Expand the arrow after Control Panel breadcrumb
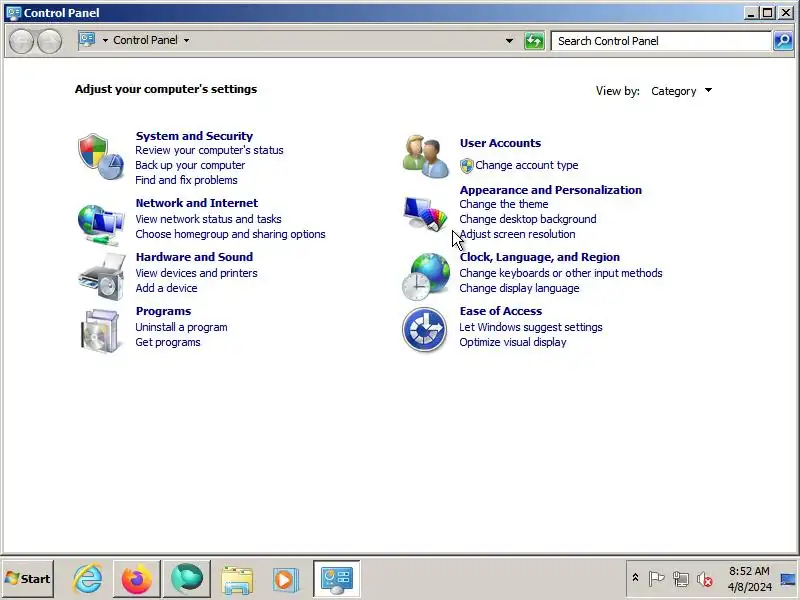Image resolution: width=800 pixels, height=600 pixels. pyautogui.click(x=186, y=40)
